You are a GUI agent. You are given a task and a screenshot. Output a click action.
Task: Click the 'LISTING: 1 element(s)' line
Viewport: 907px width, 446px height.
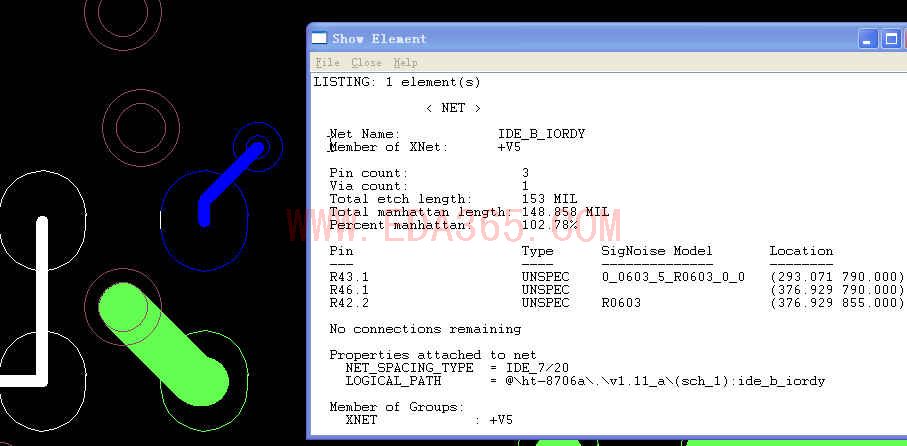click(397, 82)
